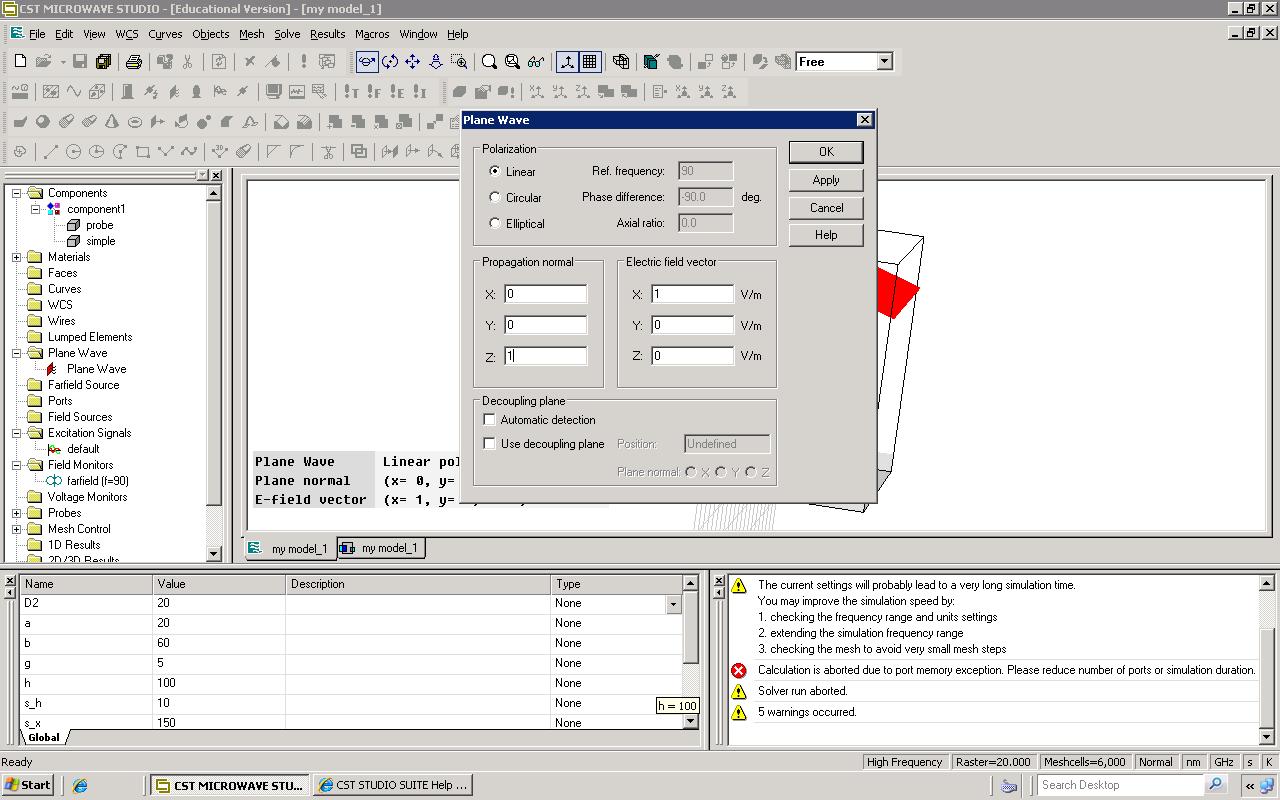Image resolution: width=1280 pixels, height=800 pixels.
Task: Enable Automatic detection checkbox
Action: tap(490, 420)
